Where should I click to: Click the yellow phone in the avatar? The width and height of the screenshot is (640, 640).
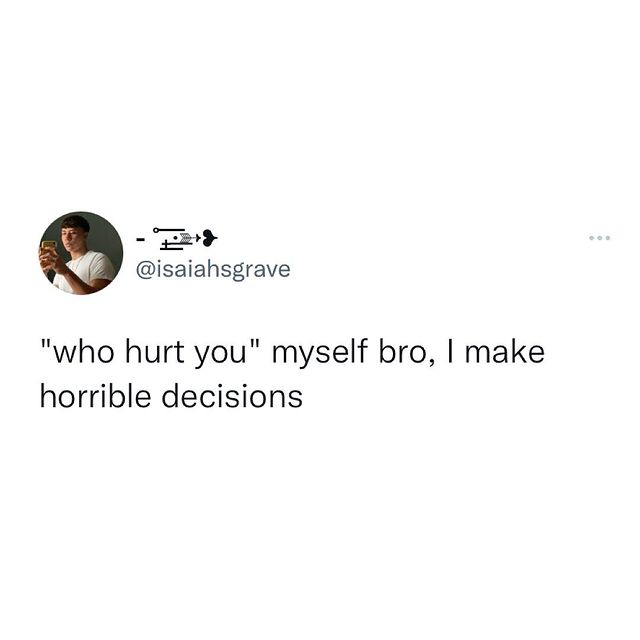point(49,246)
